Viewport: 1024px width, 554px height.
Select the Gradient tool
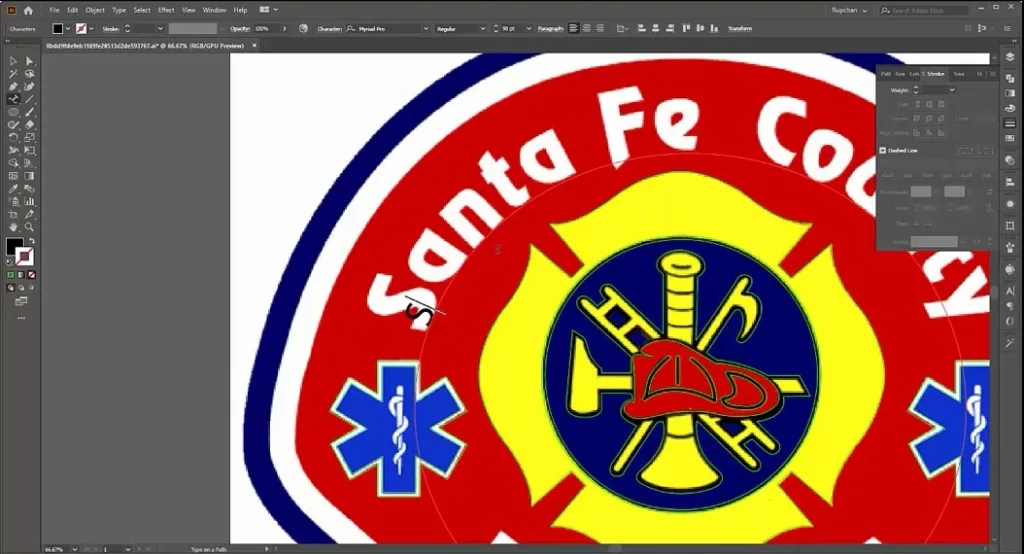point(29,176)
